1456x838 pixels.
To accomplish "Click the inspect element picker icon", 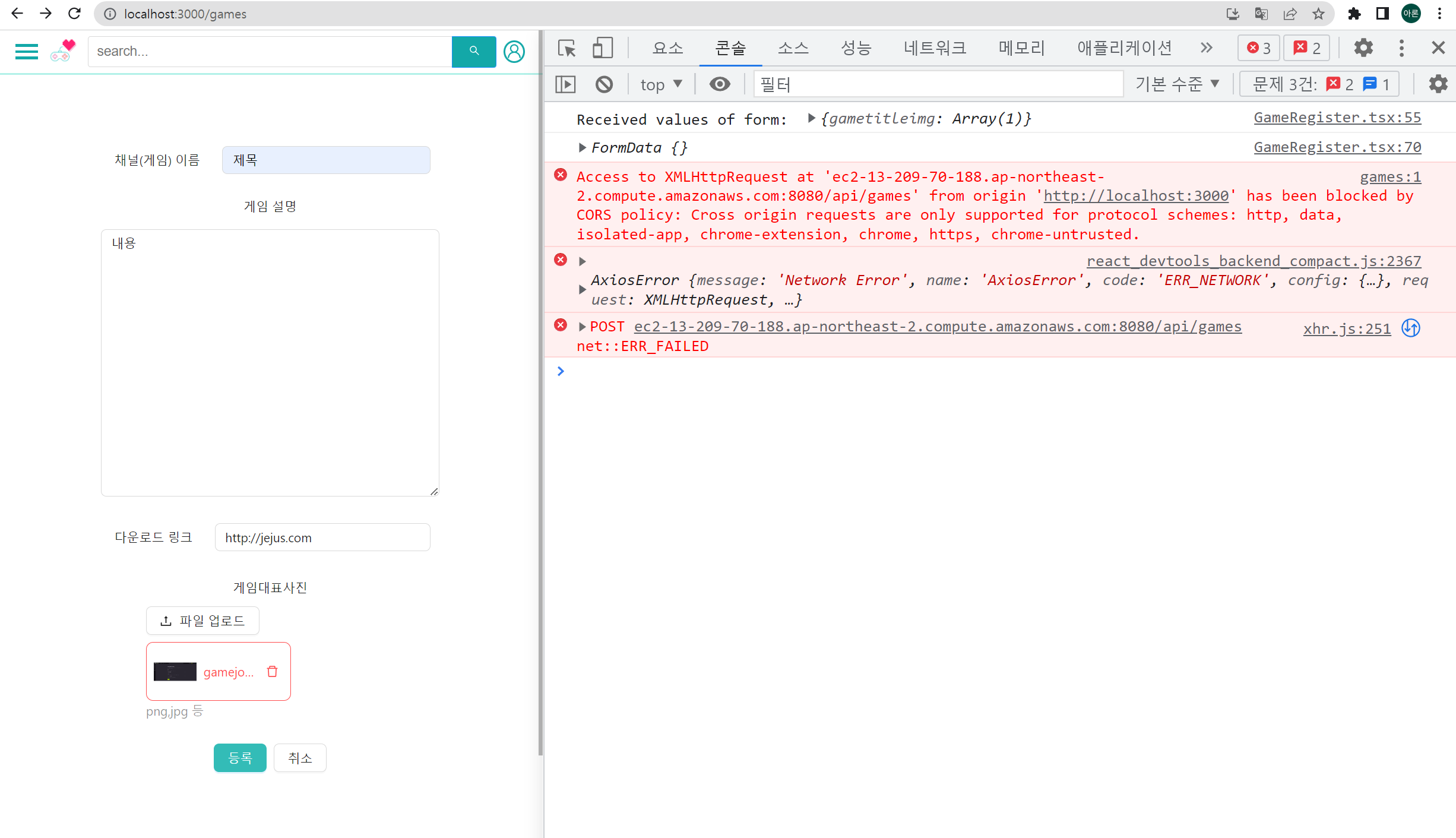I will coord(566,48).
